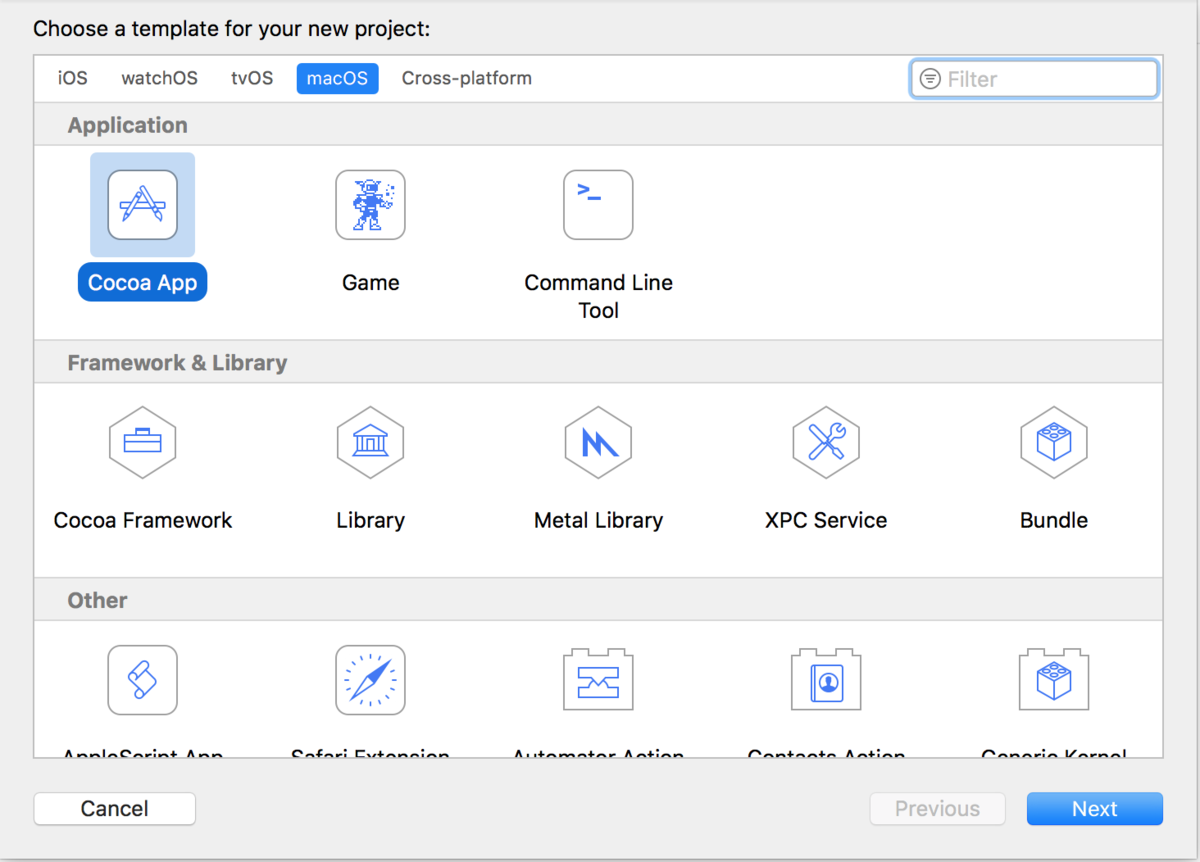Screen dimensions: 1200x862
Task: Switch to the watchOS tab
Action: coord(160,78)
